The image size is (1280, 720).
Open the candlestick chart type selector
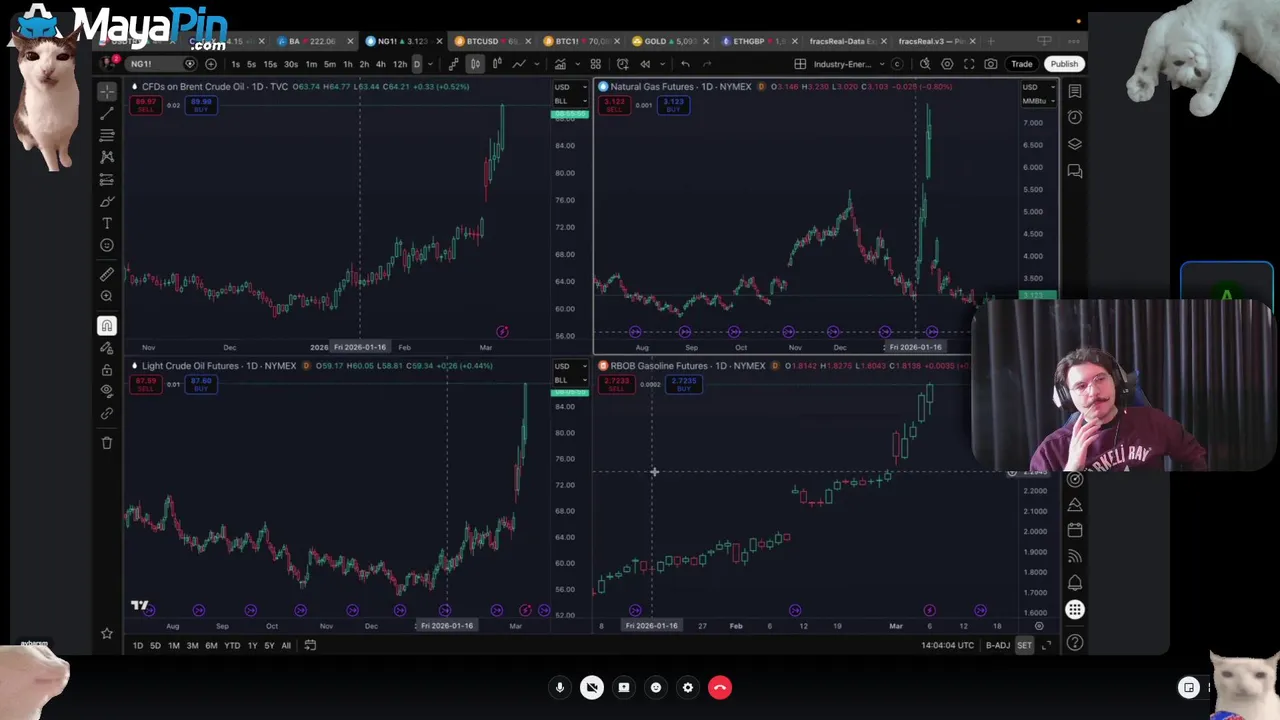475,64
